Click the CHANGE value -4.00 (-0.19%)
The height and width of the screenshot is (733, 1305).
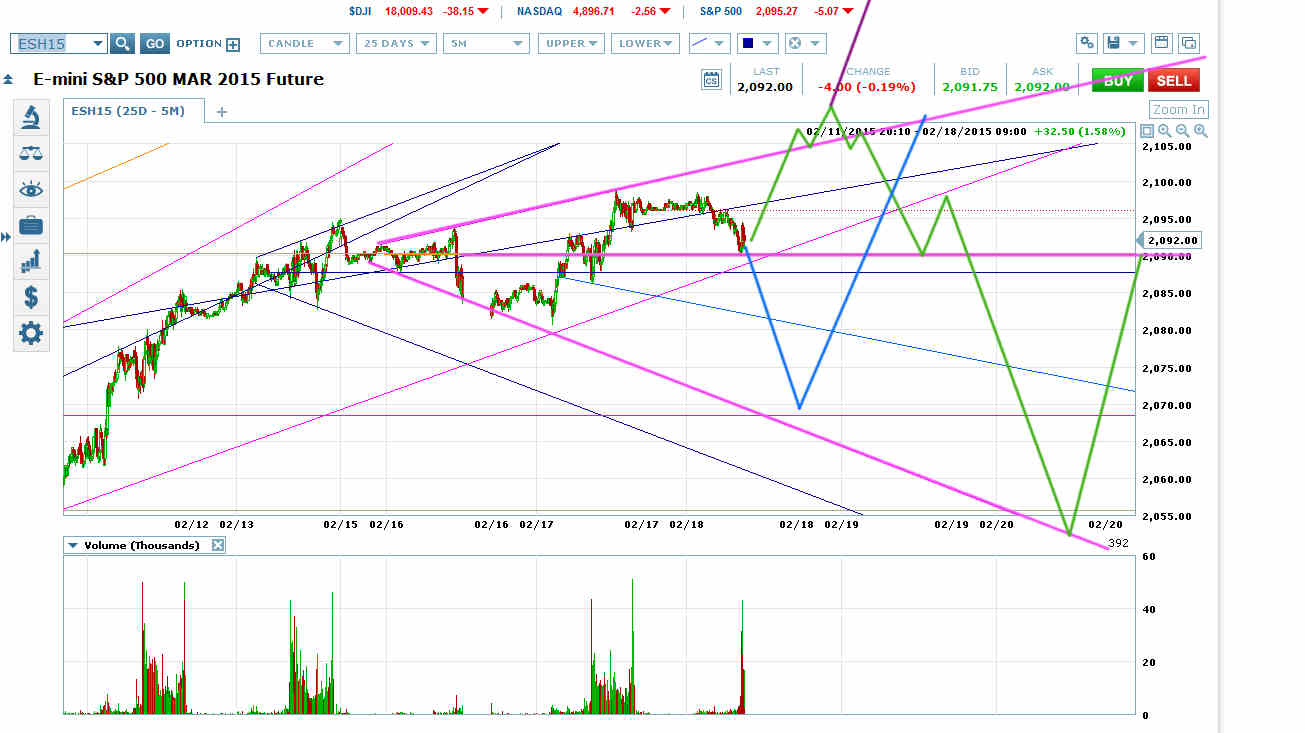tap(867, 87)
